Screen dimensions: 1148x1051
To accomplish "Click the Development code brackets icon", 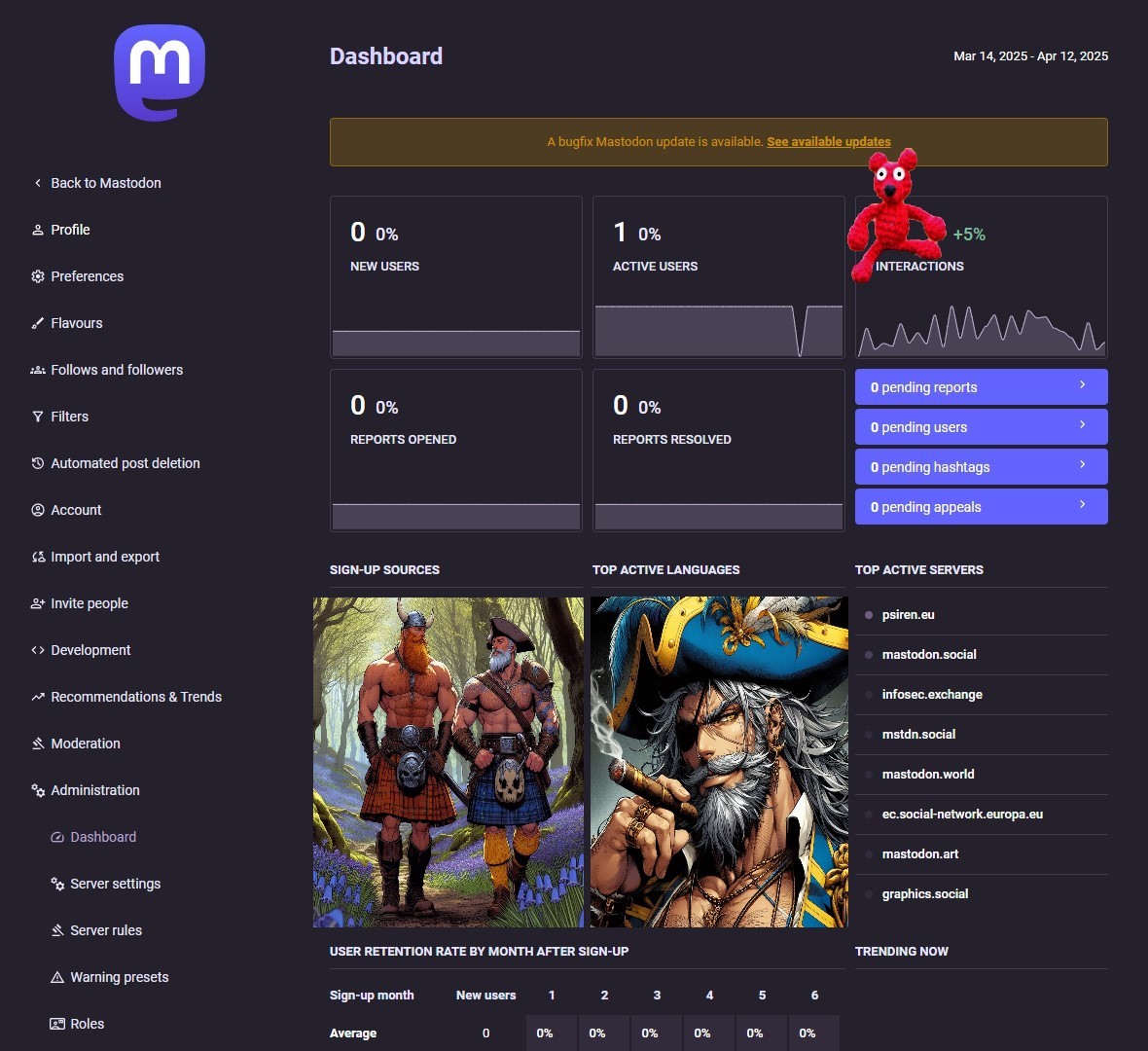I will click(38, 650).
